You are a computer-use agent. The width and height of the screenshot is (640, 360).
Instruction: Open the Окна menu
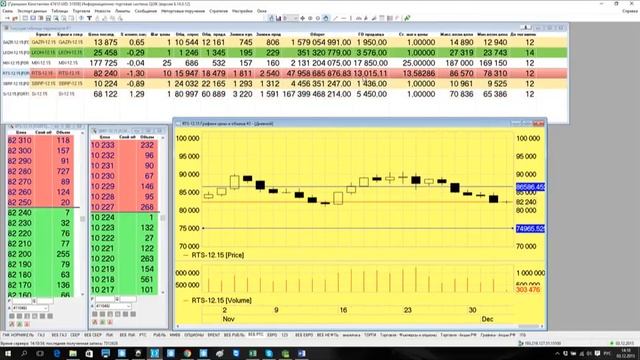[262, 11]
